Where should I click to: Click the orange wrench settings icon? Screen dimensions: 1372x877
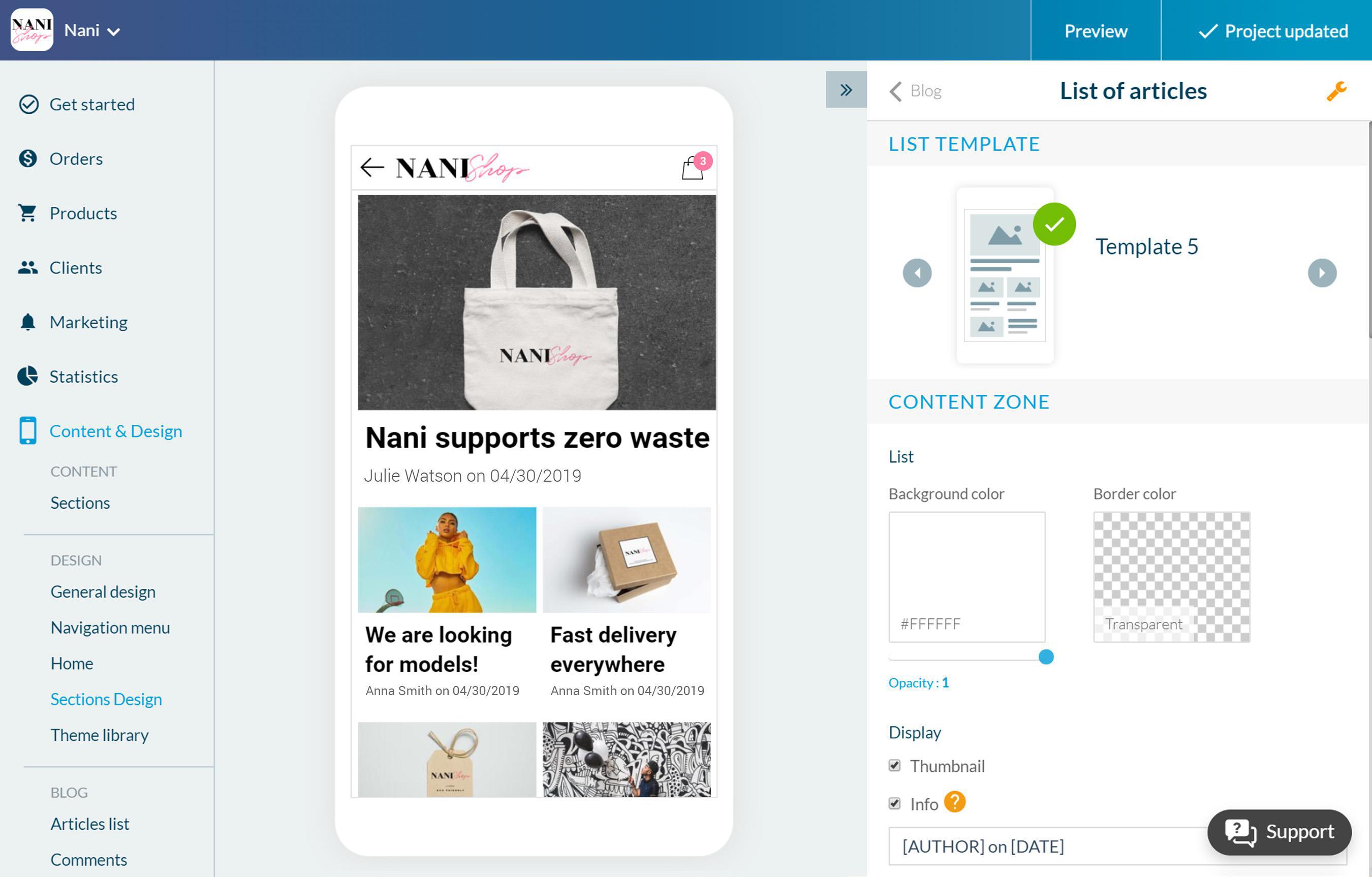coord(1336,91)
